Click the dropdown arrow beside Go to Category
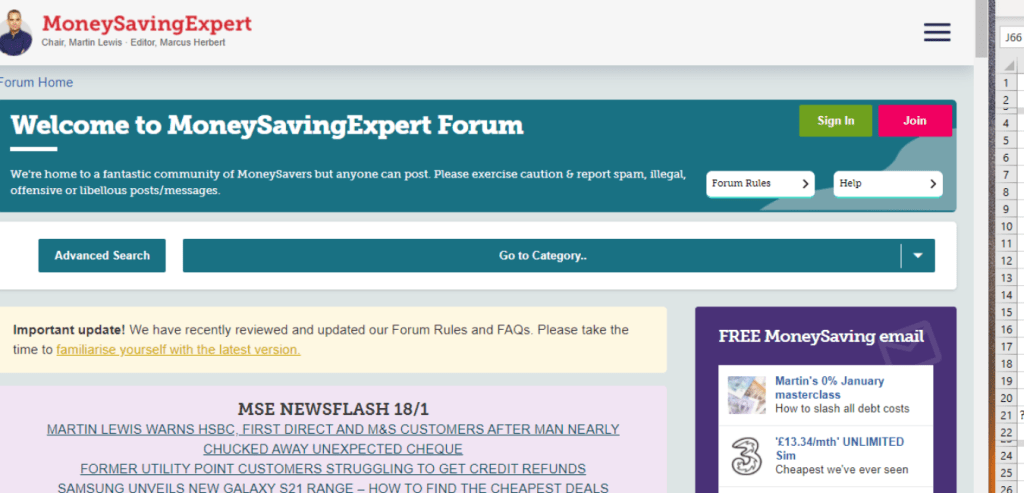Viewport: 1024px width, 493px height. pyautogui.click(x=917, y=256)
